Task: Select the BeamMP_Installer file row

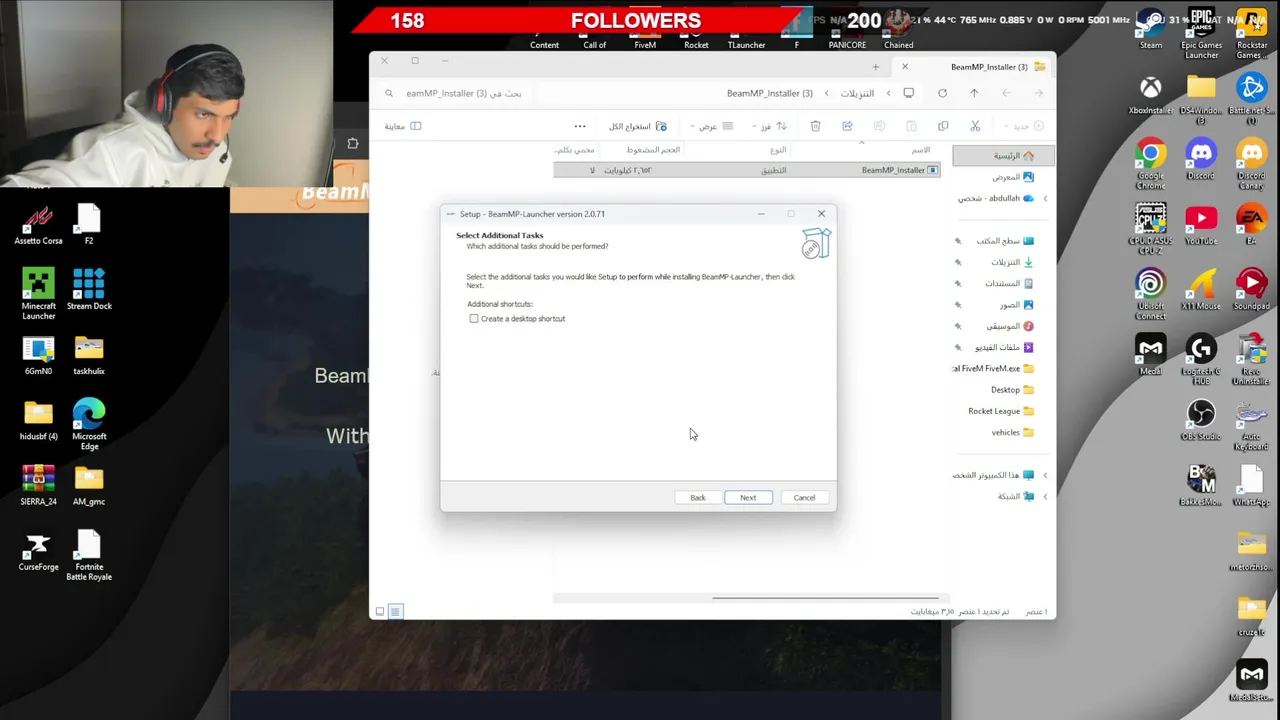Action: tap(746, 170)
